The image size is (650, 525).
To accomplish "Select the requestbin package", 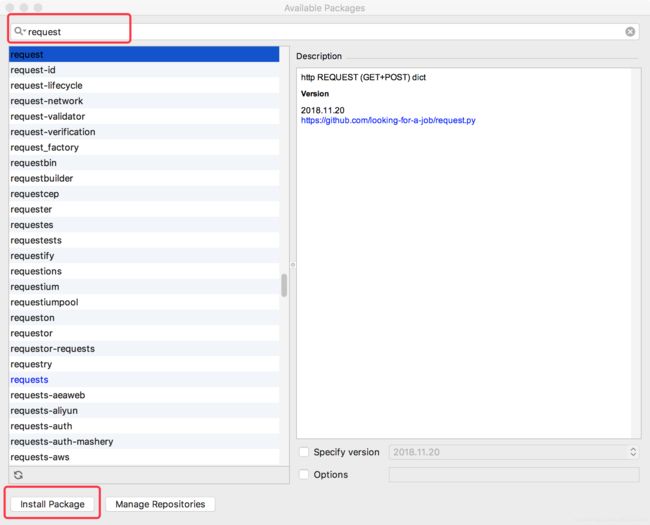I will click(x=144, y=163).
